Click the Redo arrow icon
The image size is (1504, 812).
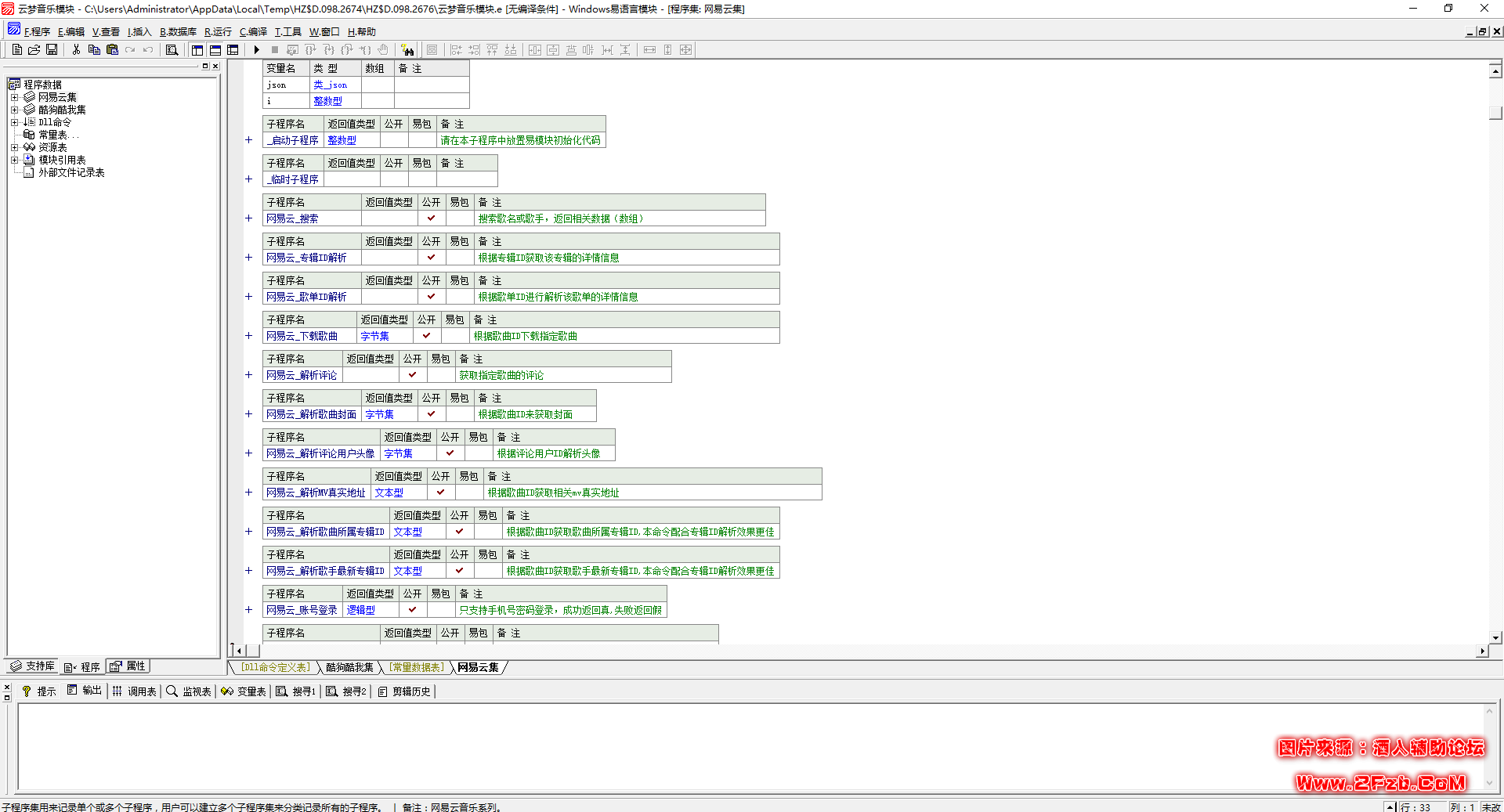coord(130,49)
